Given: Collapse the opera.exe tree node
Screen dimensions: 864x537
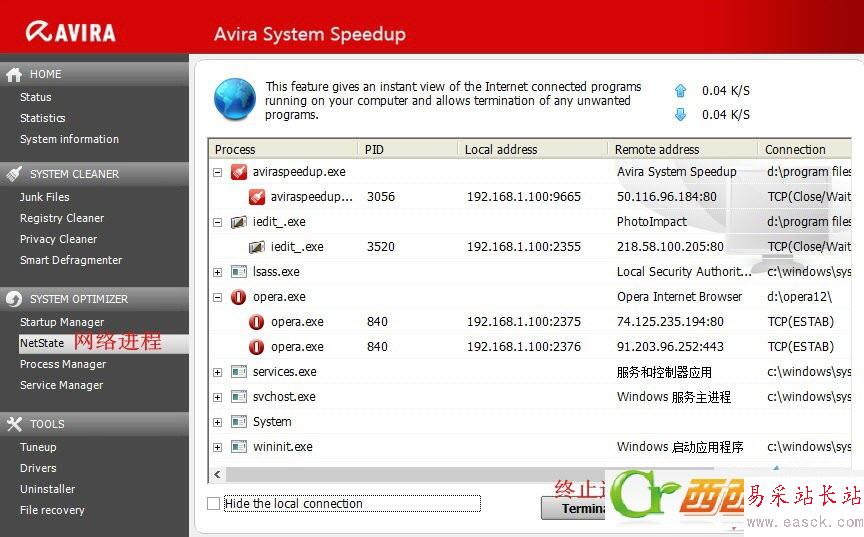Looking at the screenshot, I should pyautogui.click(x=218, y=297).
